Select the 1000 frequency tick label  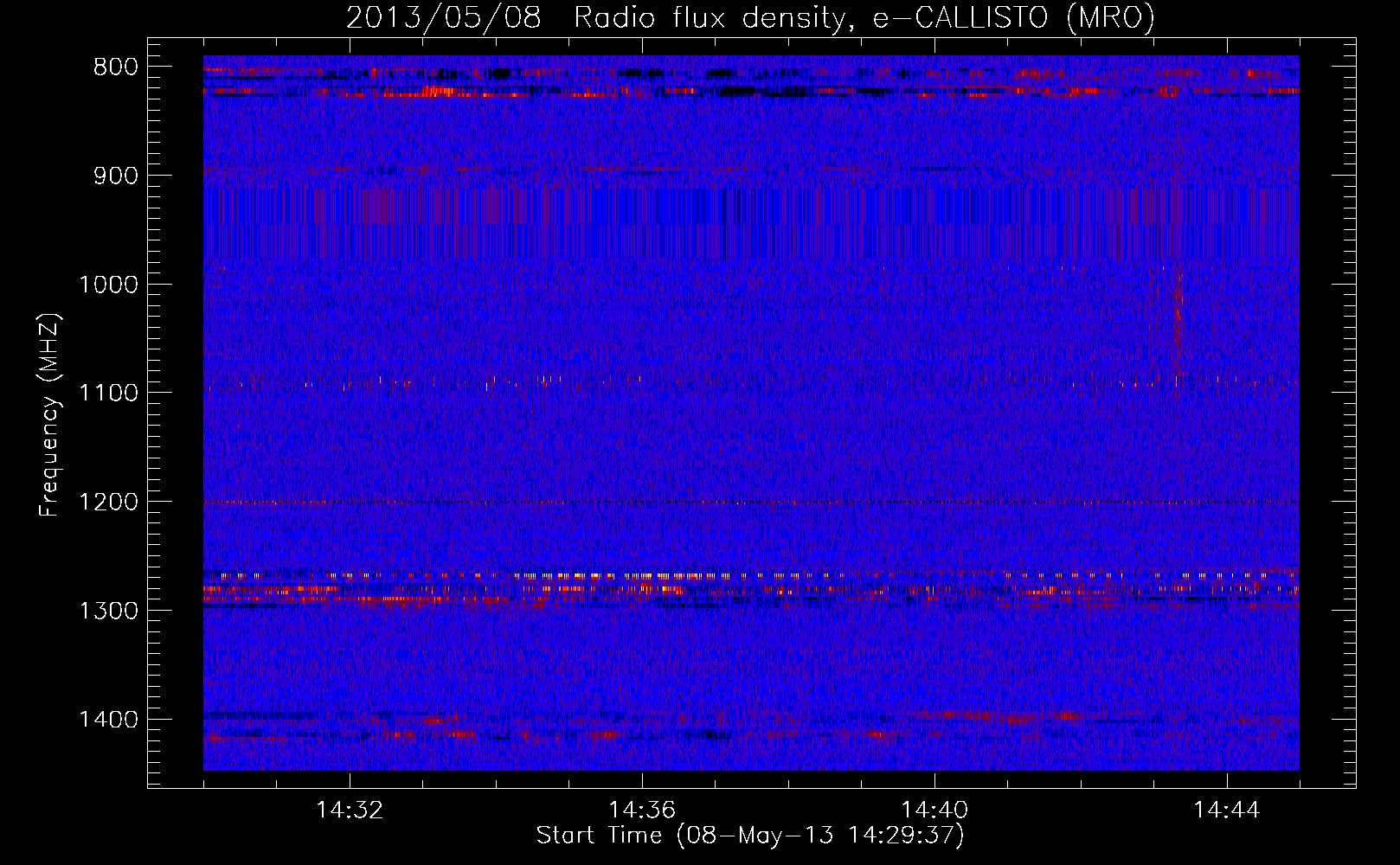tap(109, 285)
